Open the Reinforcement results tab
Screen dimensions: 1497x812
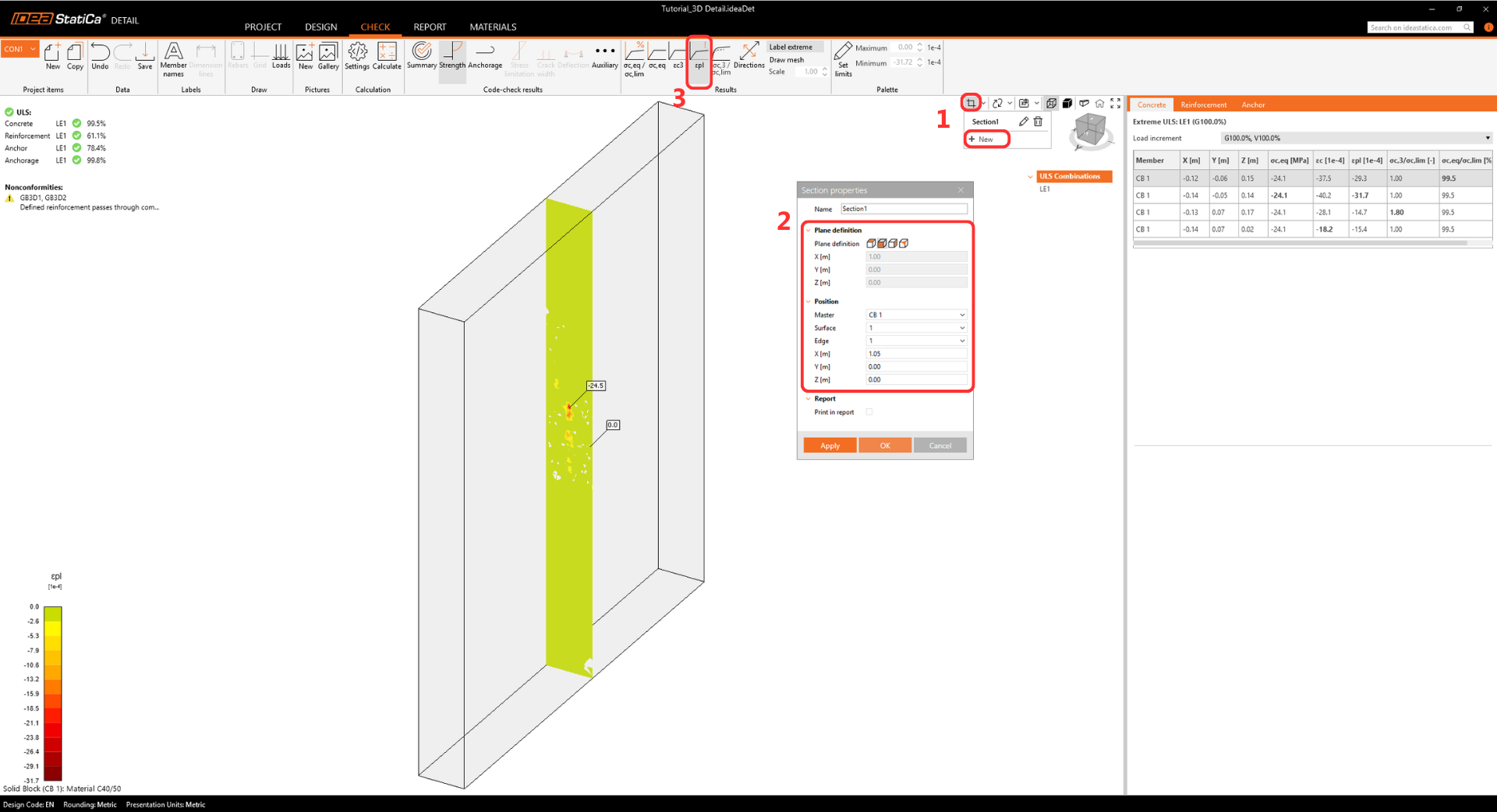[1203, 104]
